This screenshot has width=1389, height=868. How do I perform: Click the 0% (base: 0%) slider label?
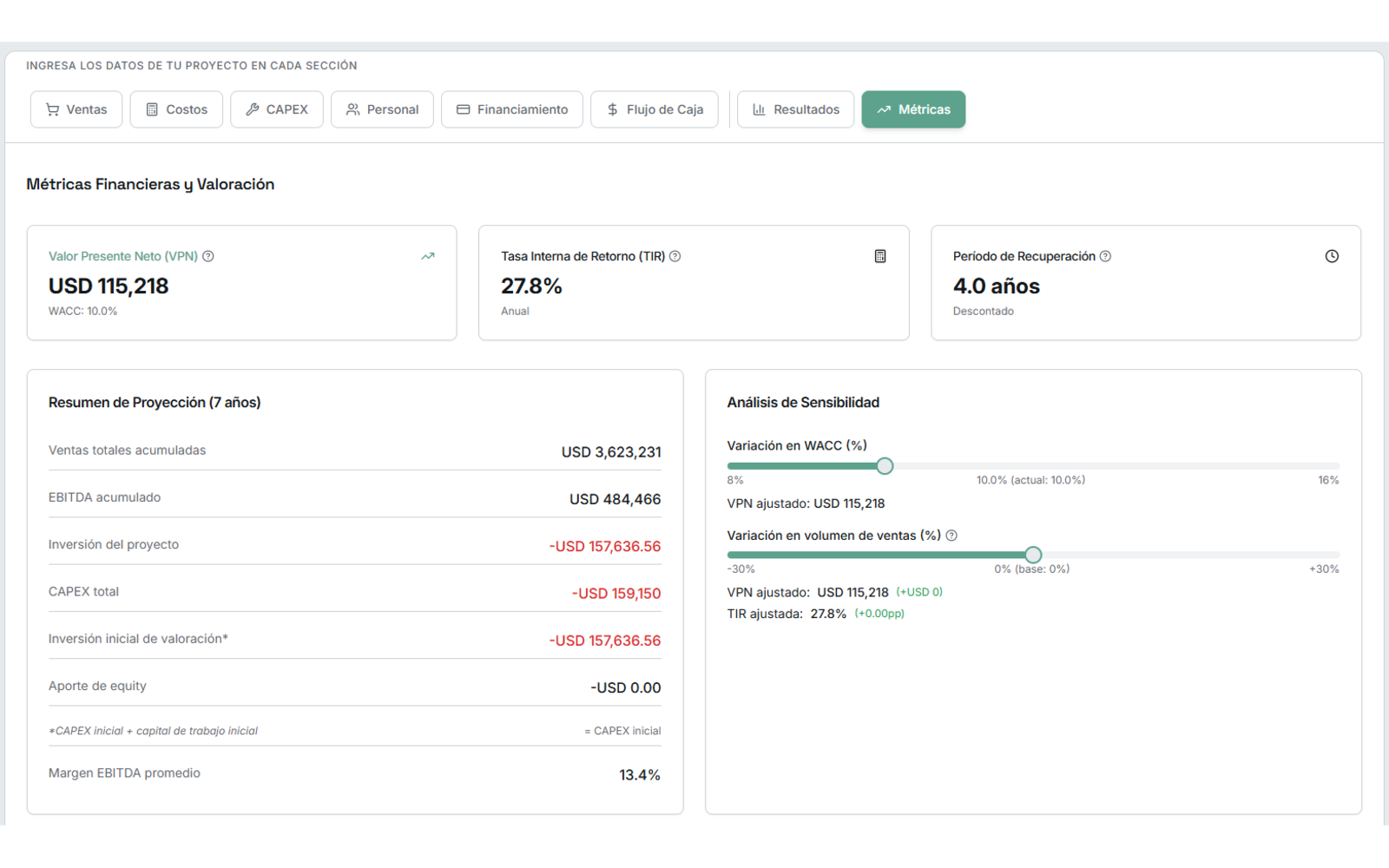click(x=1032, y=569)
